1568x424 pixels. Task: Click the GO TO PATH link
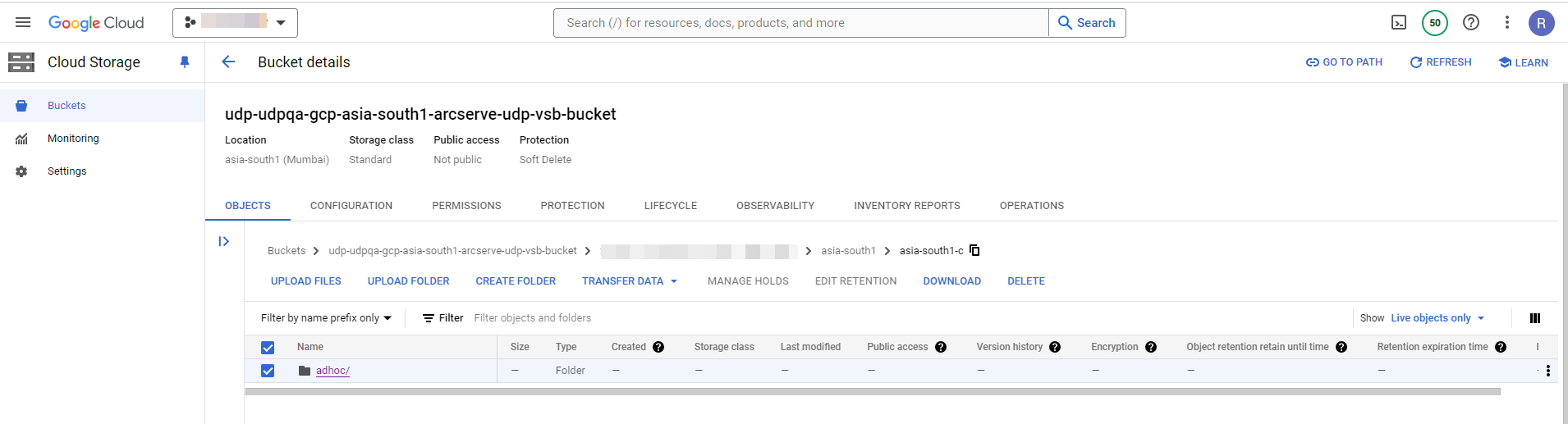click(1344, 62)
